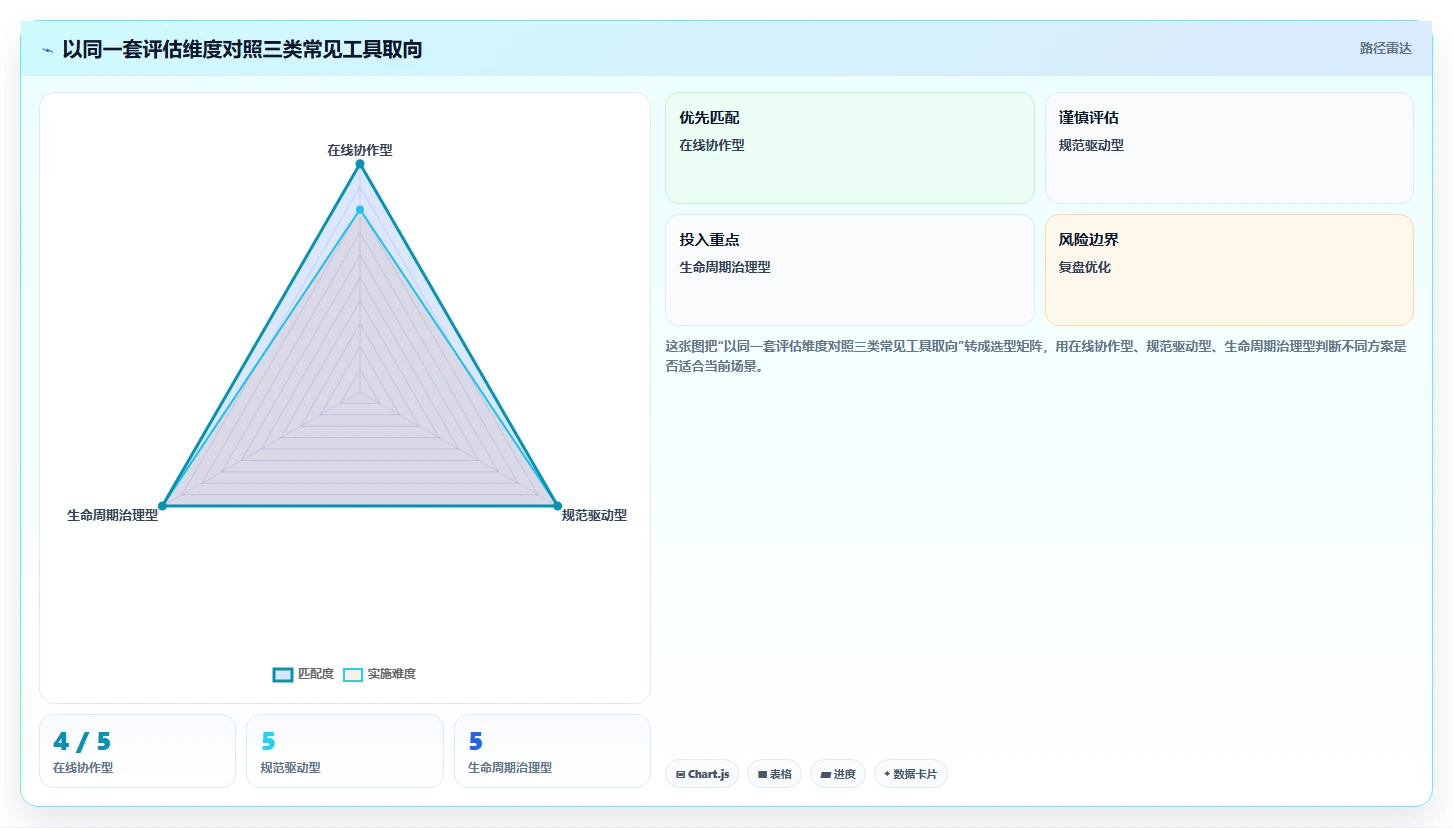Click the radar data point at 规范驱动型 vertex

point(557,506)
